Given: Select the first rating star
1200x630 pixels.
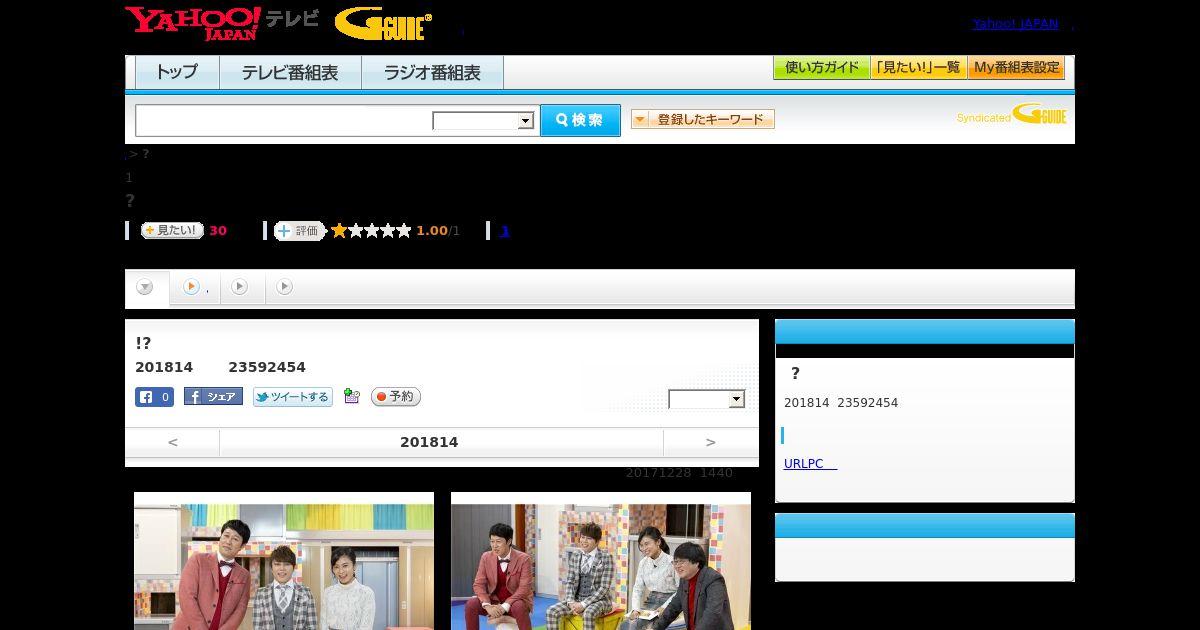Looking at the screenshot, I should (339, 231).
